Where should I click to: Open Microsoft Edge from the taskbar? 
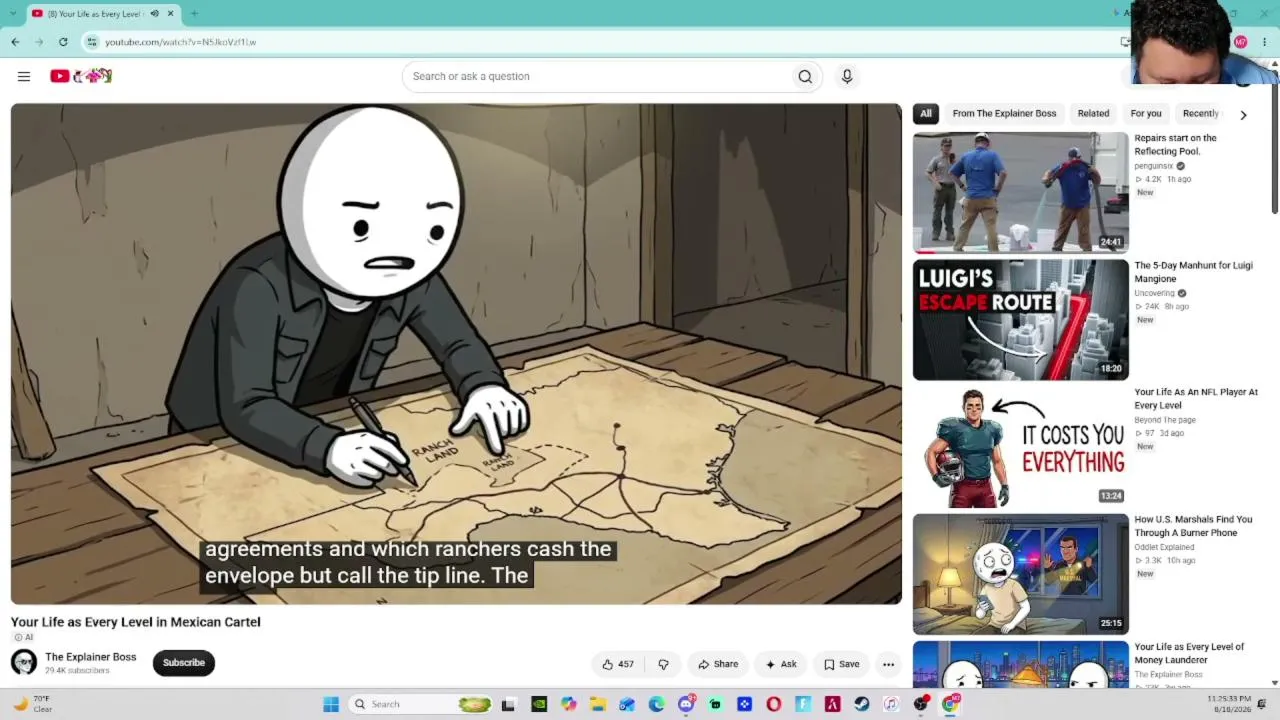pos(656,704)
